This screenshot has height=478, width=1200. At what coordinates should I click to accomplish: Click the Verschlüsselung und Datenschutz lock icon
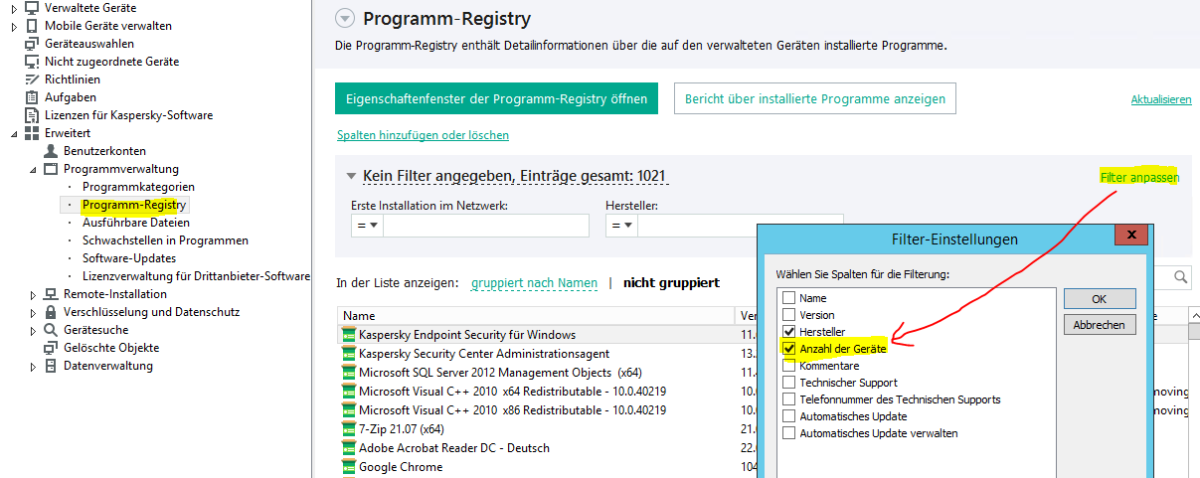[x=51, y=312]
